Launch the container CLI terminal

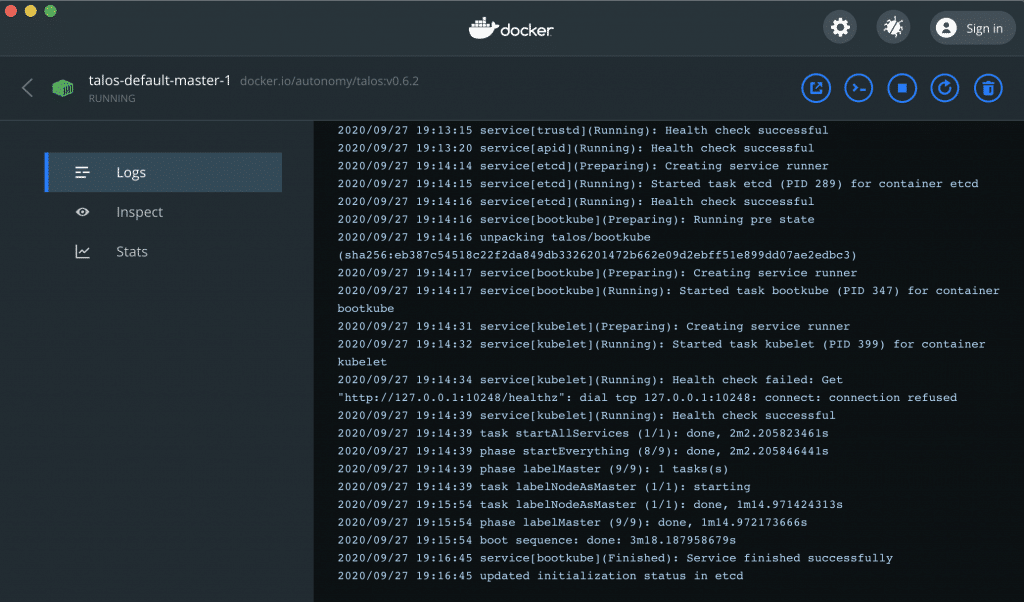[859, 88]
